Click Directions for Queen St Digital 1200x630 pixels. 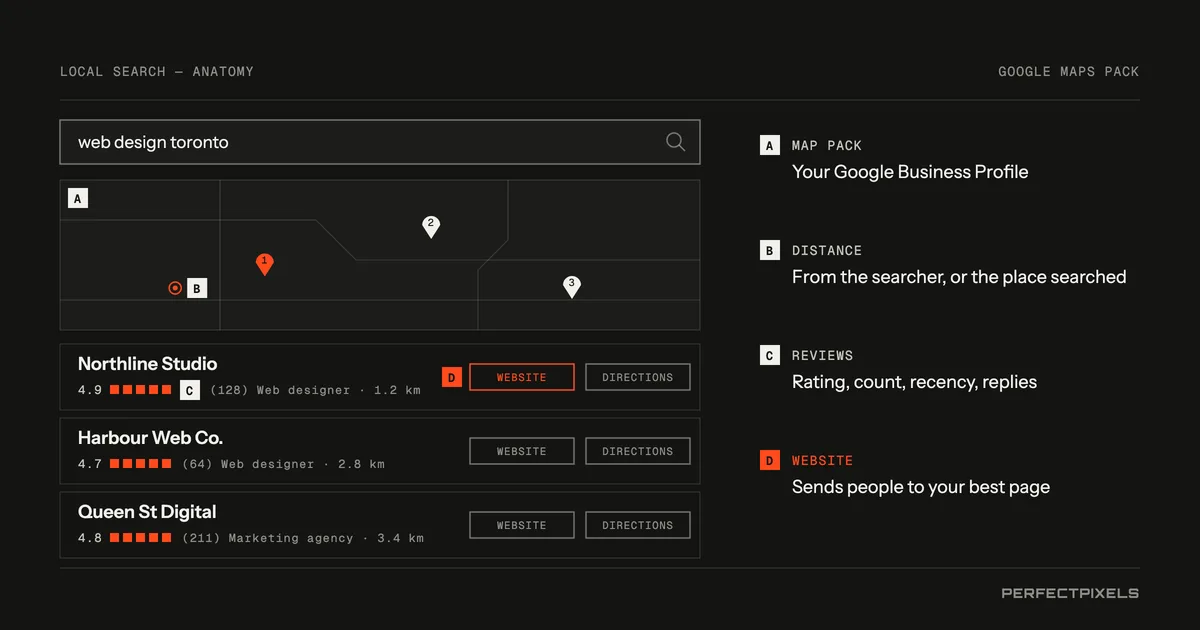(638, 525)
